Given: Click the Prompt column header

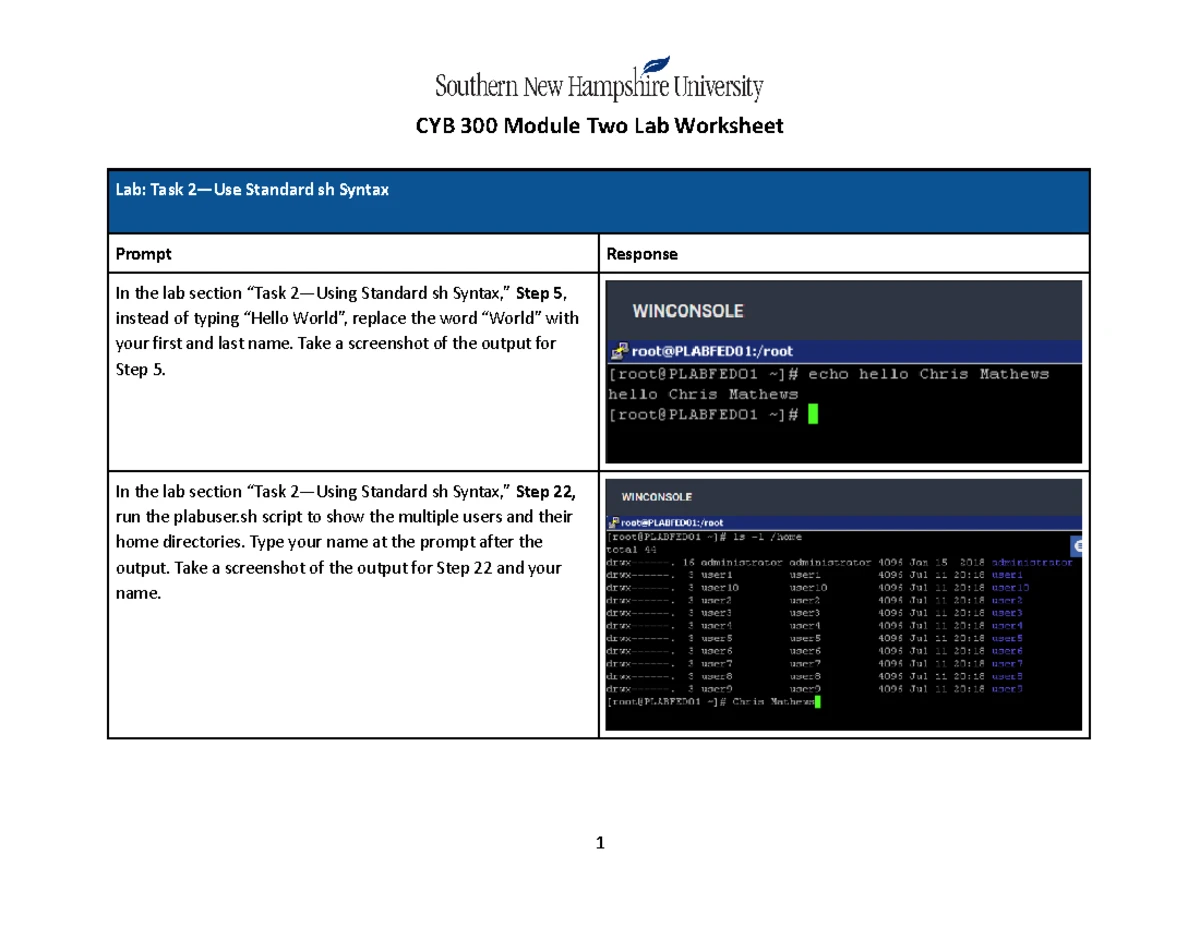Looking at the screenshot, I should 143,254.
